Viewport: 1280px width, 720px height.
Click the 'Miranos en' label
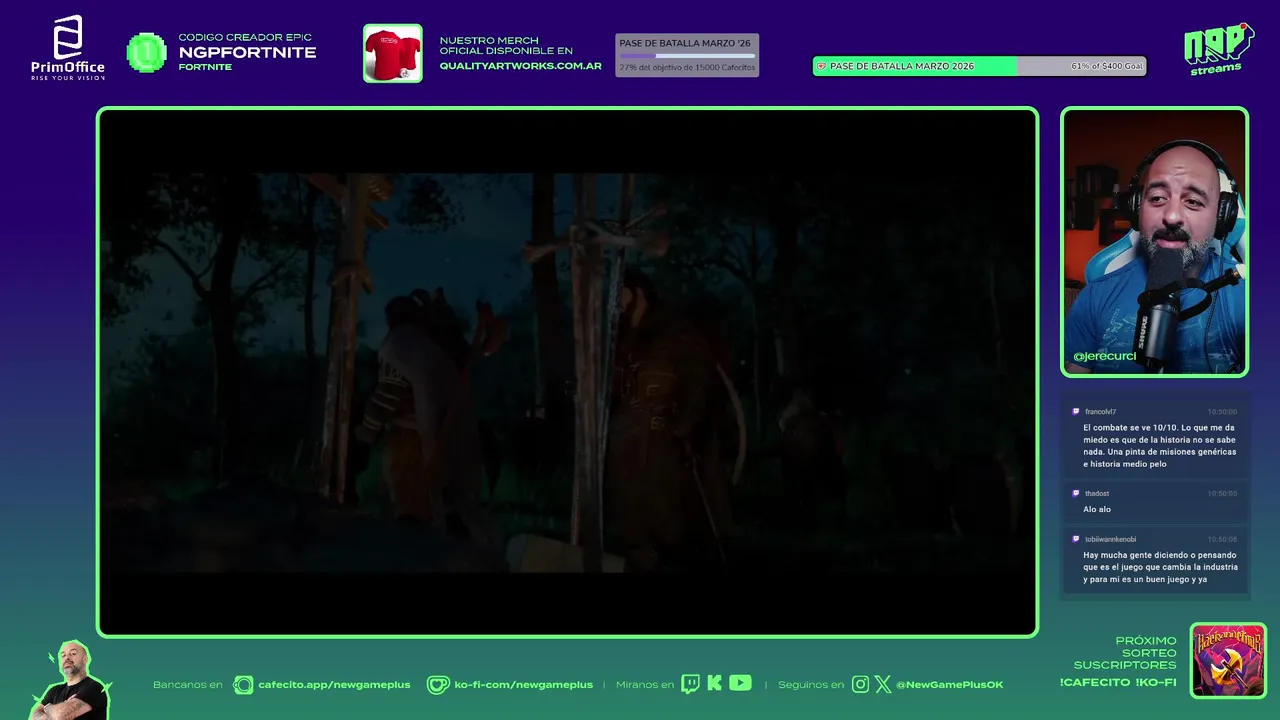[x=645, y=685]
